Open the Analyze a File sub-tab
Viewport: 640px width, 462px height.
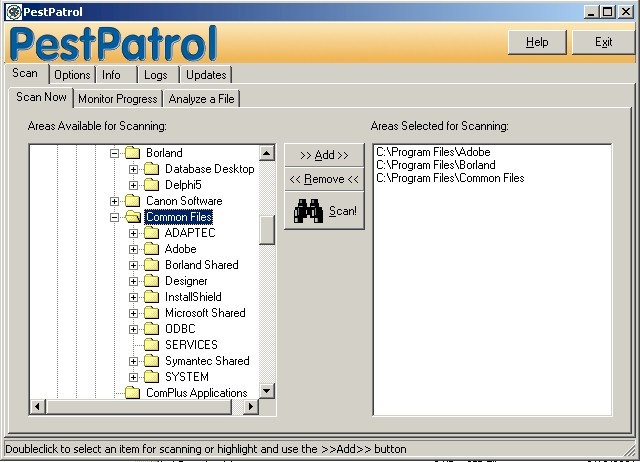click(x=202, y=99)
